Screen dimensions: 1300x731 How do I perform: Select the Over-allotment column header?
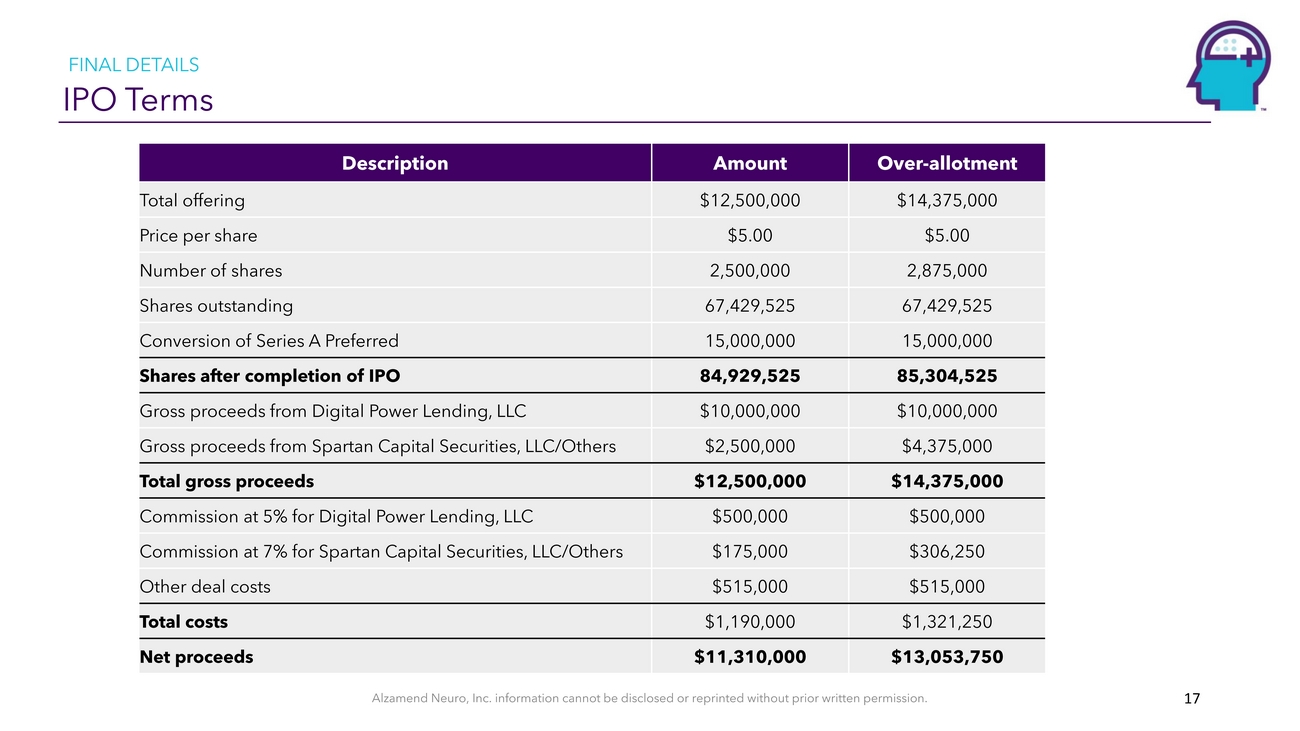click(x=946, y=163)
